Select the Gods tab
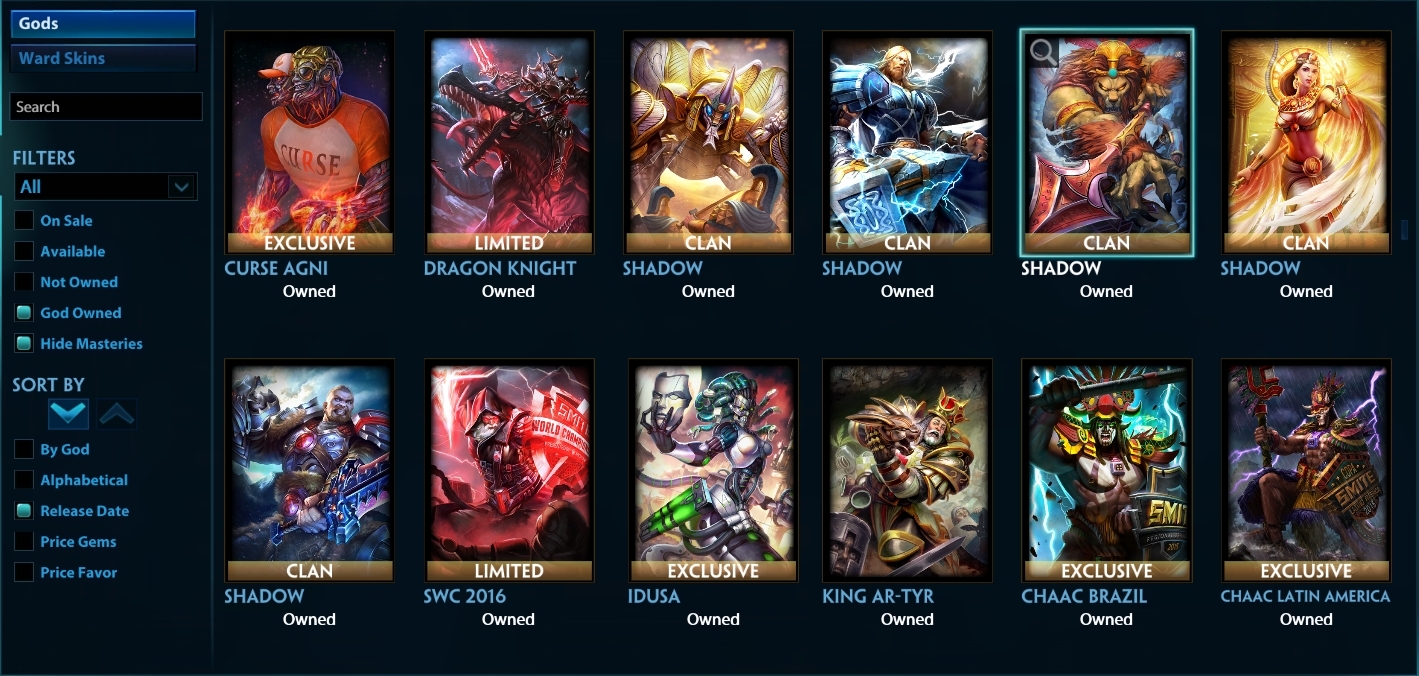1419x676 pixels. coord(103,24)
